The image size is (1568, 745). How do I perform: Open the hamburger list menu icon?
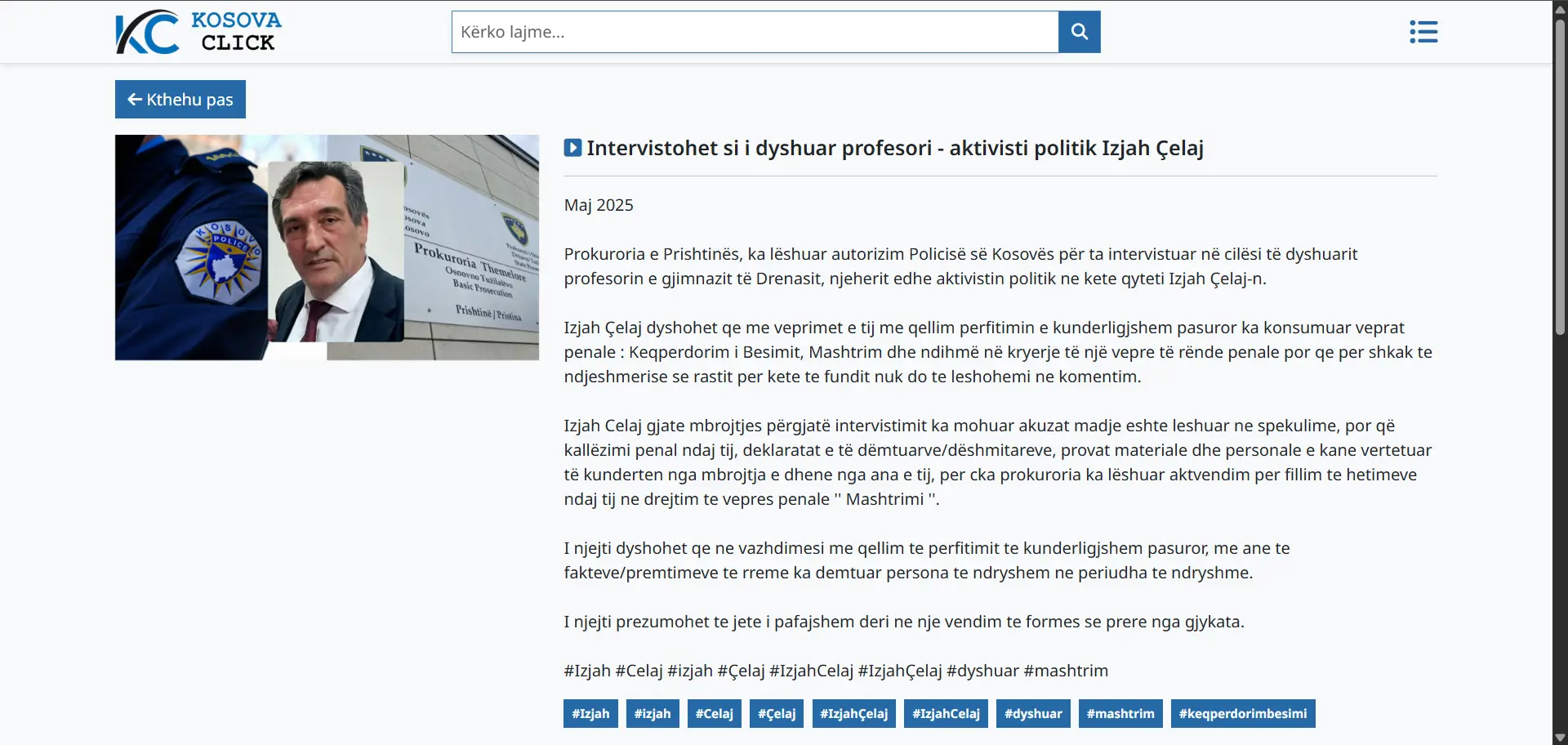point(1423,32)
